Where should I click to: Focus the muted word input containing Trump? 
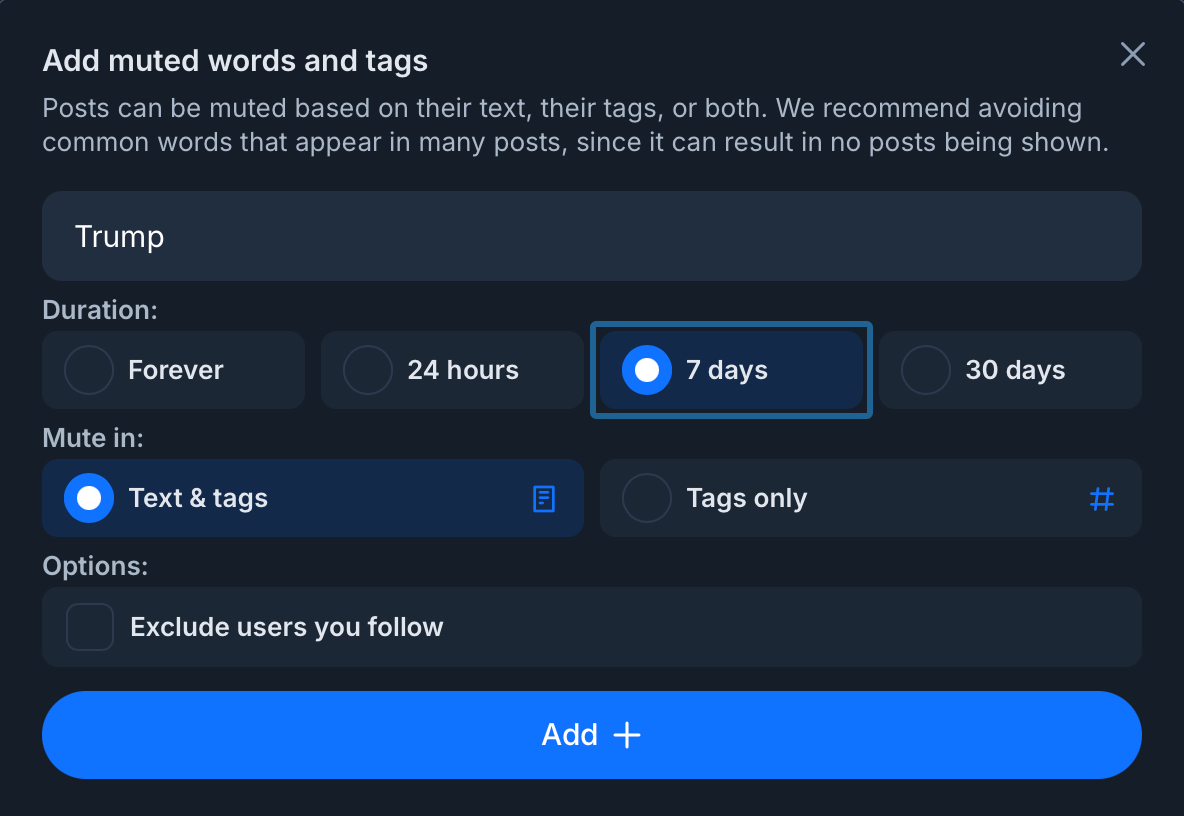591,236
